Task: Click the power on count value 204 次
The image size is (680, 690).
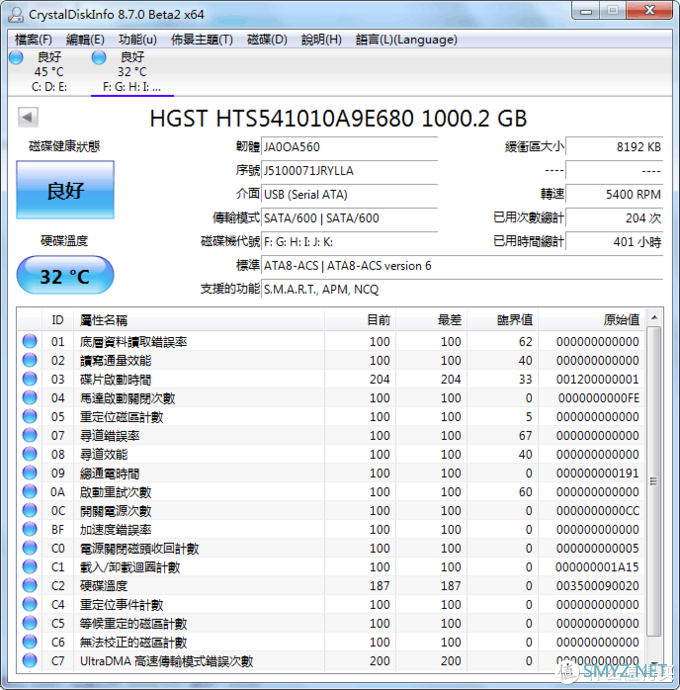Action: click(614, 218)
